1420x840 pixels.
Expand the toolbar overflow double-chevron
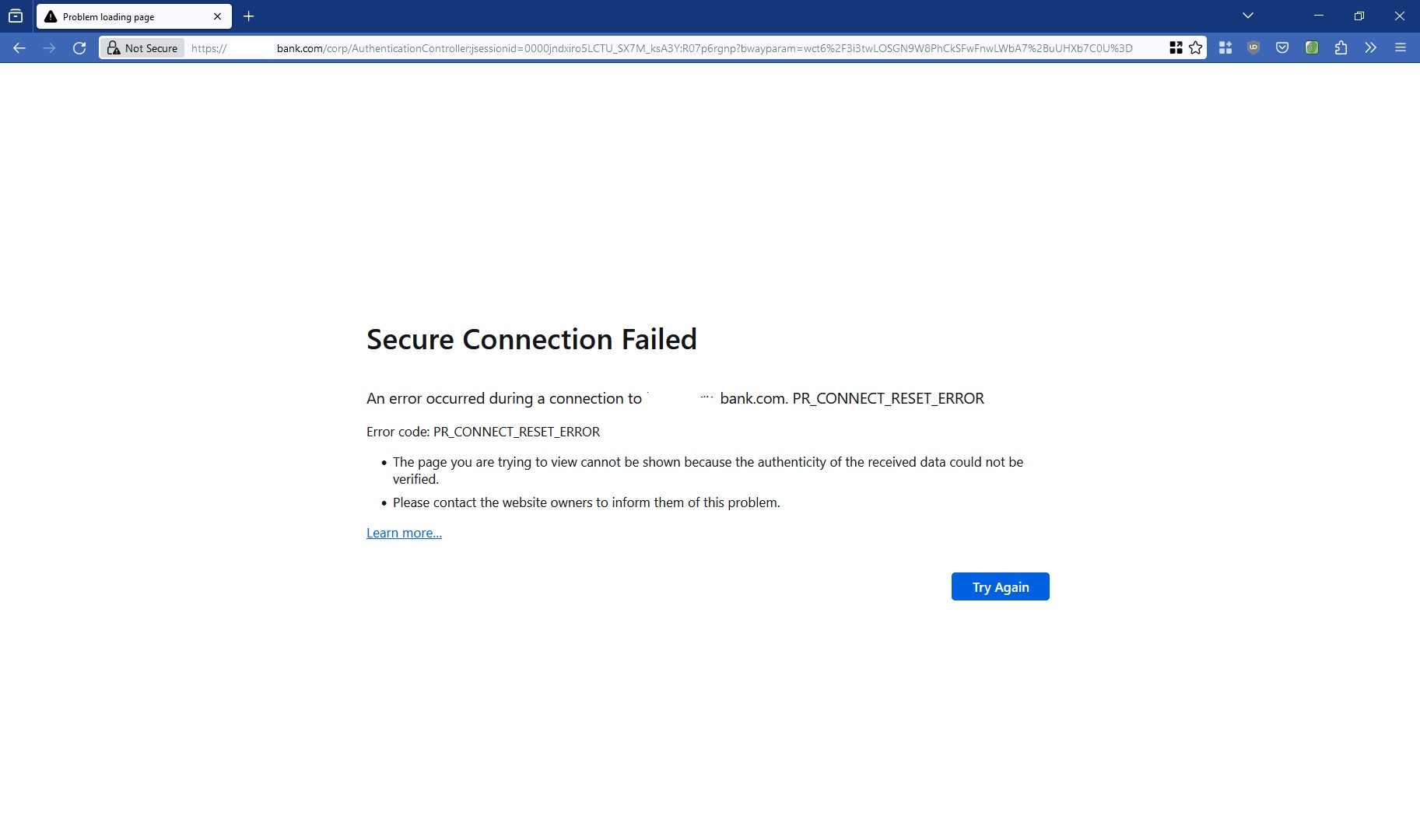pos(1370,47)
